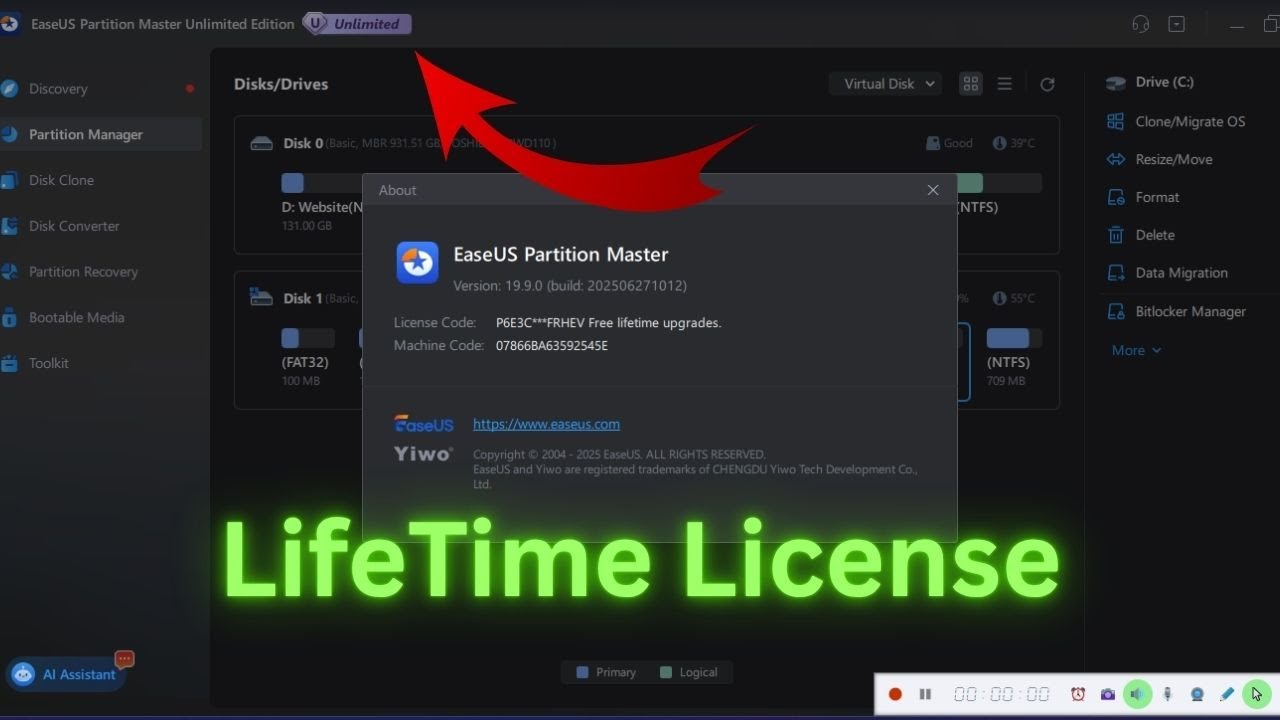Toggle the recorder microphone
The image size is (1280, 720).
click(x=1167, y=694)
